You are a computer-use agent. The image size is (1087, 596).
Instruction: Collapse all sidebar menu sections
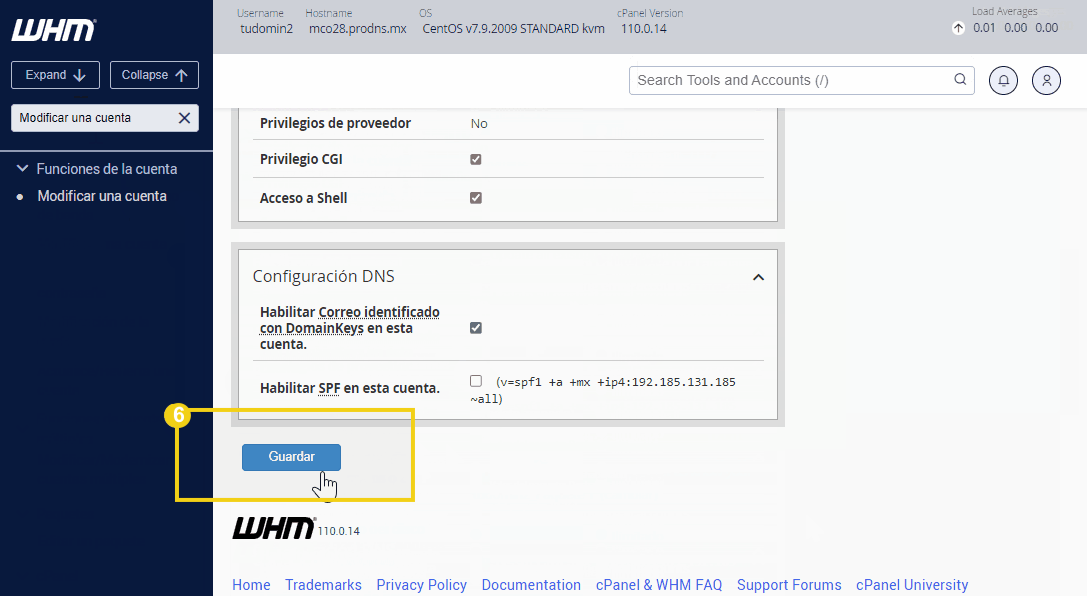[154, 75]
